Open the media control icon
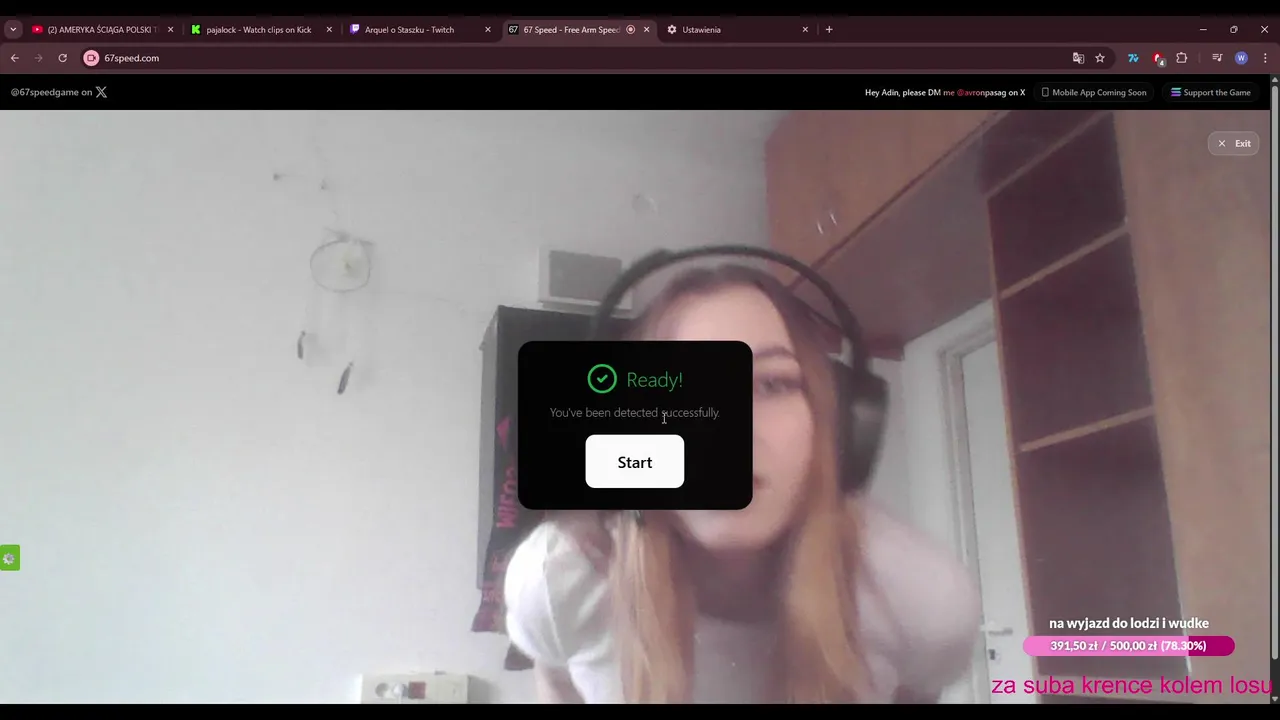This screenshot has width=1280, height=720. click(x=1217, y=58)
